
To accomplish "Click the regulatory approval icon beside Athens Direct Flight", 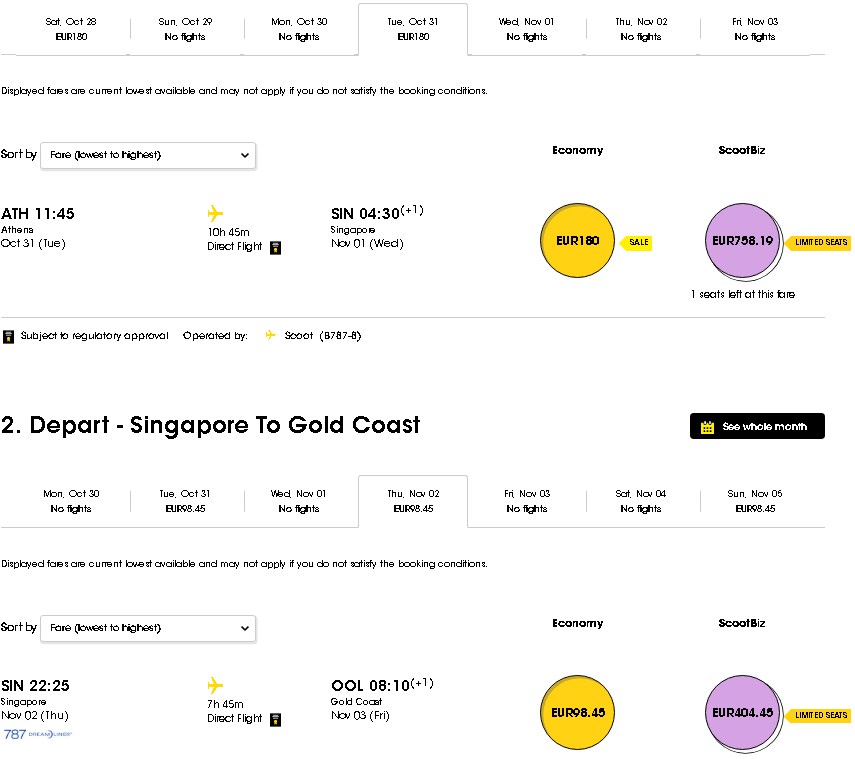I will pos(275,248).
